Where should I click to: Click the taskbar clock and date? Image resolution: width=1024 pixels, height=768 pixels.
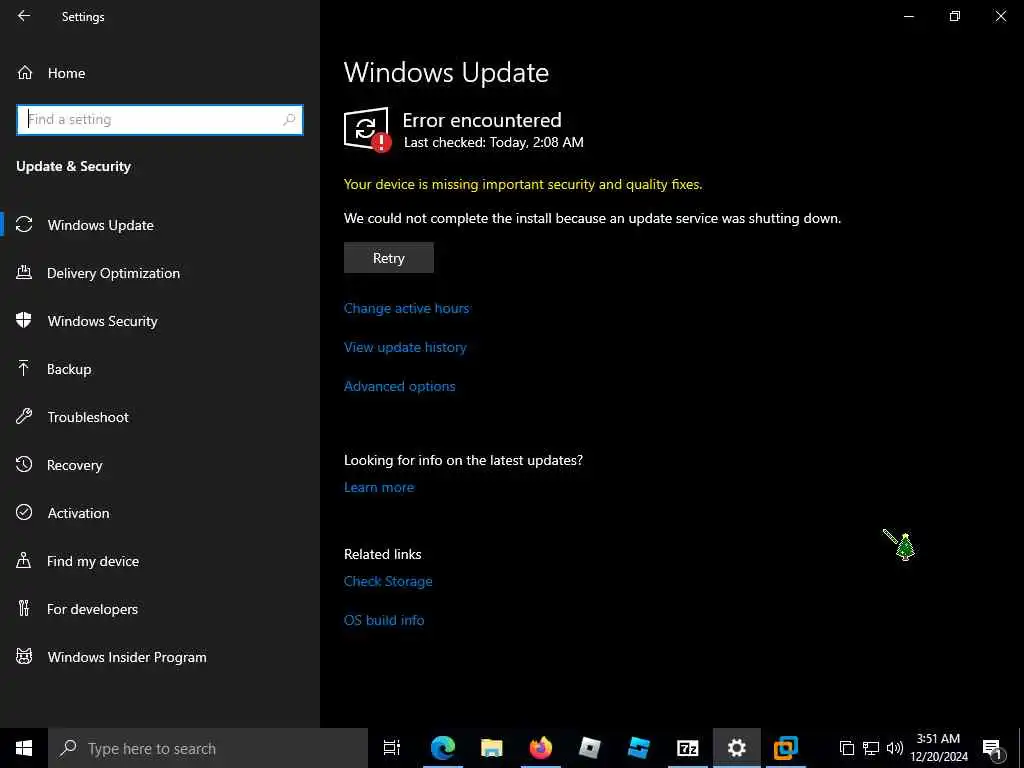(x=938, y=748)
